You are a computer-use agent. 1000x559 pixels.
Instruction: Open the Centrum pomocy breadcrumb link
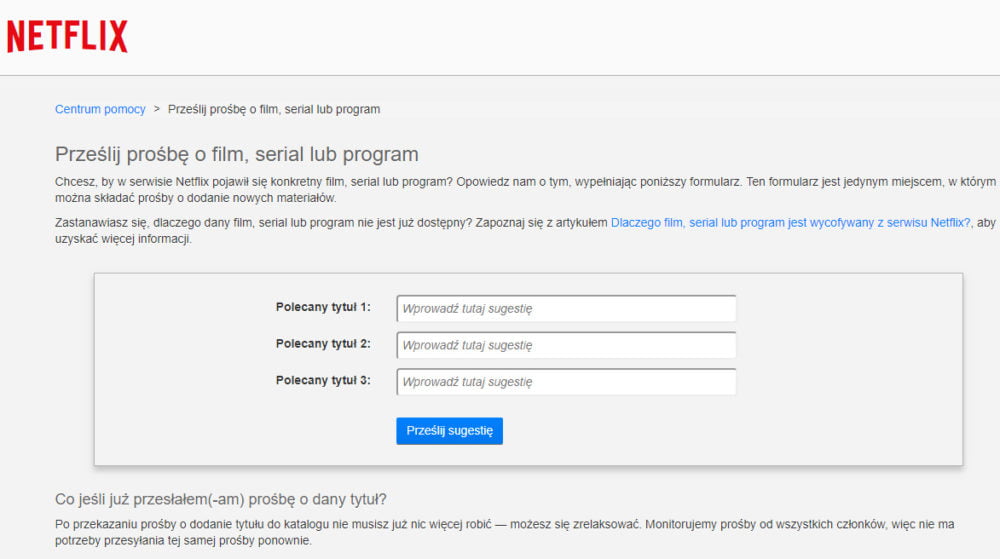tap(100, 109)
